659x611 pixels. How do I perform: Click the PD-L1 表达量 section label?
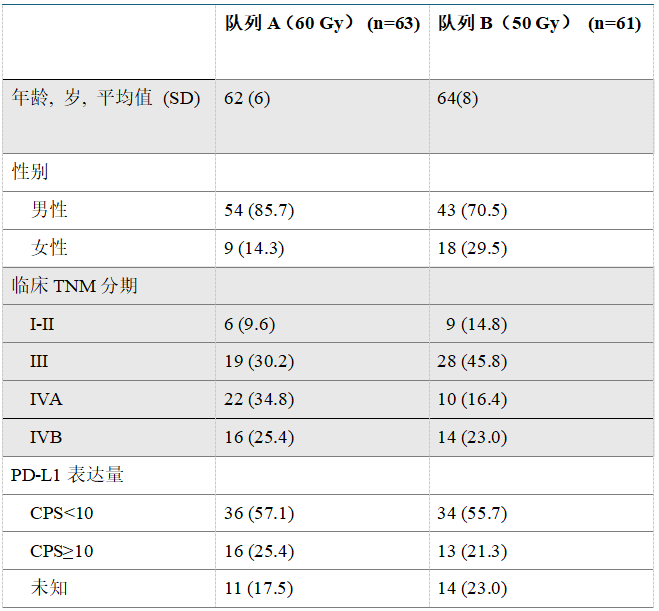[67, 475]
